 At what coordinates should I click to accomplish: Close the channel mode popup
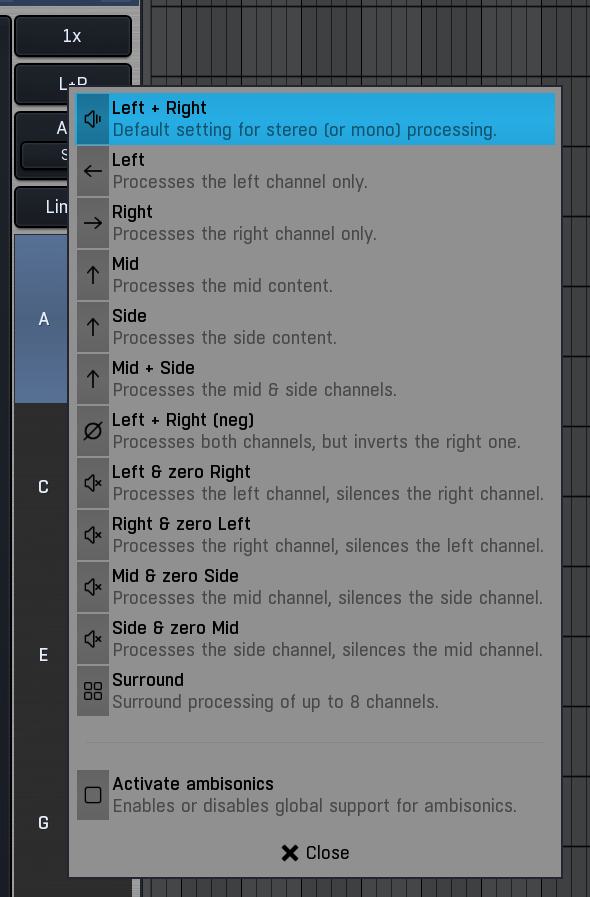315,853
